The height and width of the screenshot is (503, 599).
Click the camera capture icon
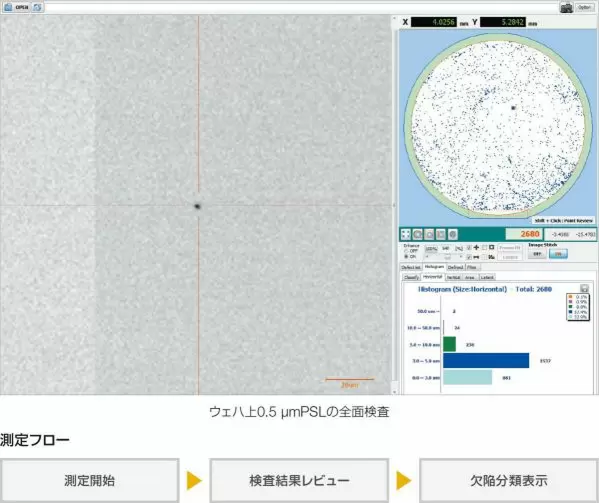[566, 8]
